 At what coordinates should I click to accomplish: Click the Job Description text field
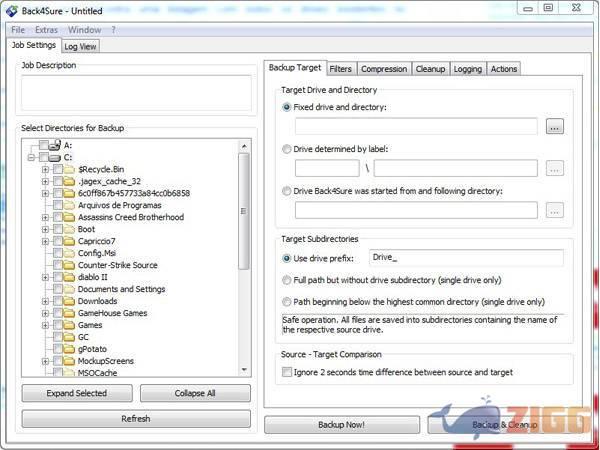pos(136,93)
